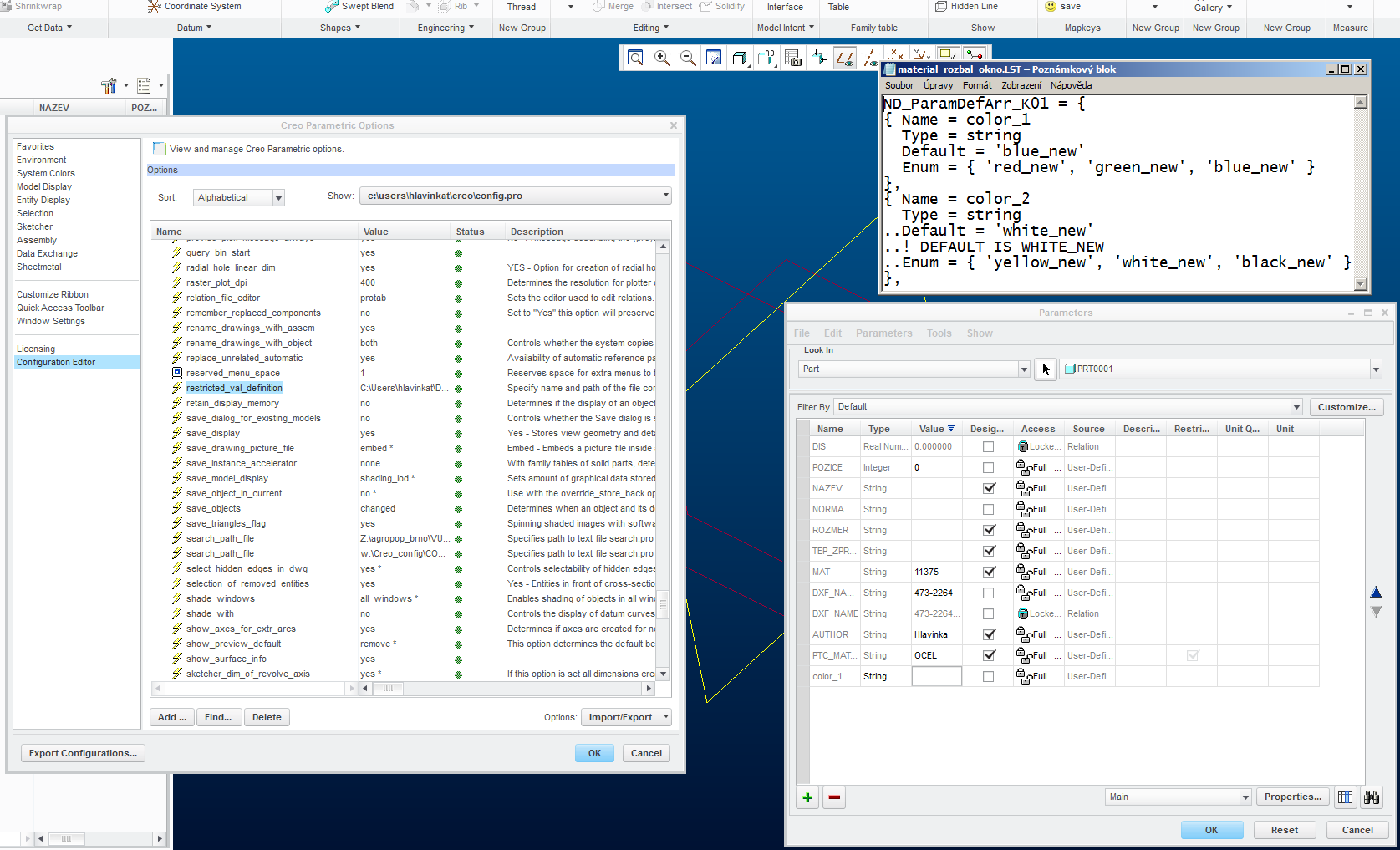1400x850 pixels.
Task: Click the empty Value field for color_1
Action: click(x=936, y=677)
